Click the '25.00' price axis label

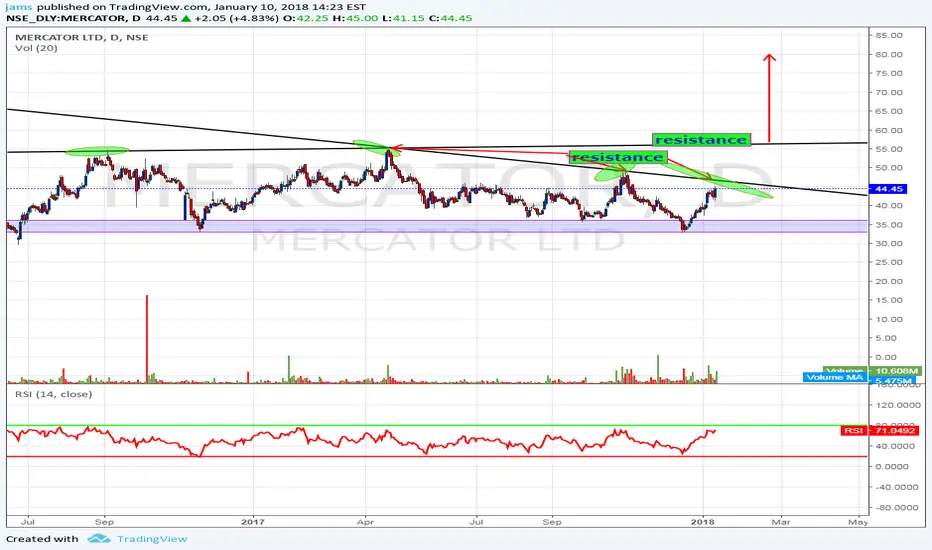[x=889, y=262]
